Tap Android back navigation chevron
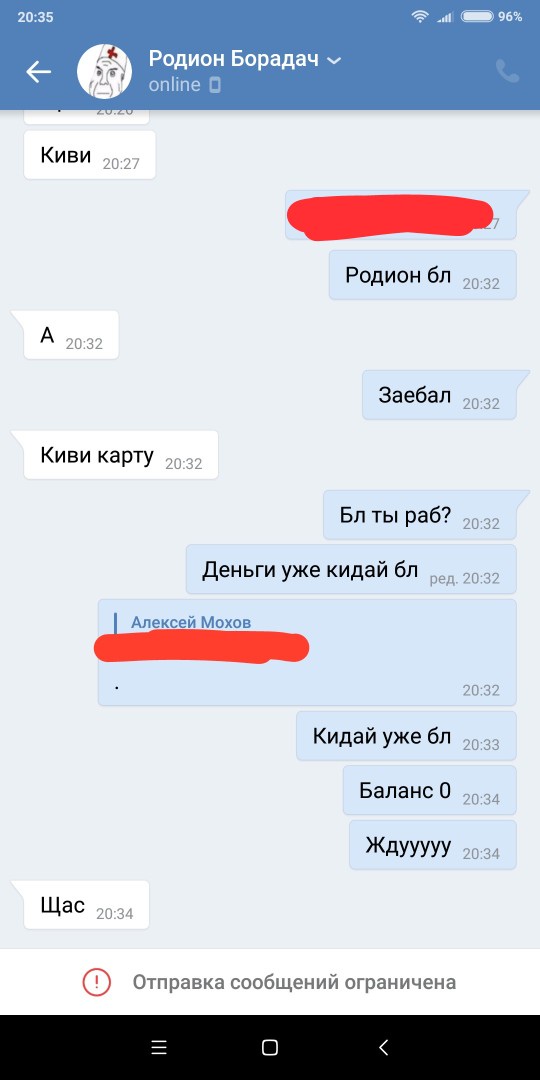 pyautogui.click(x=384, y=1048)
